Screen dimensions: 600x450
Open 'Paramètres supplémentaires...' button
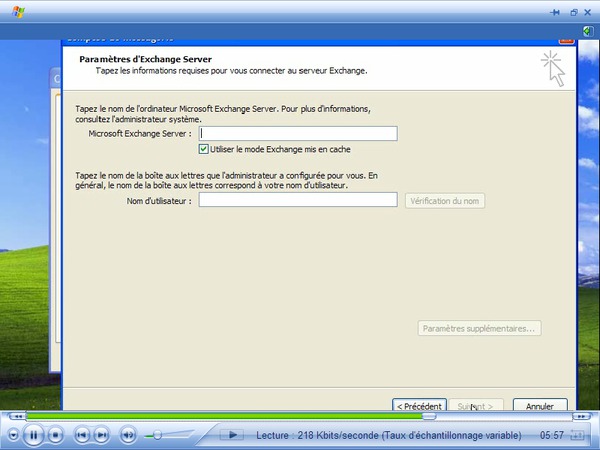point(479,328)
